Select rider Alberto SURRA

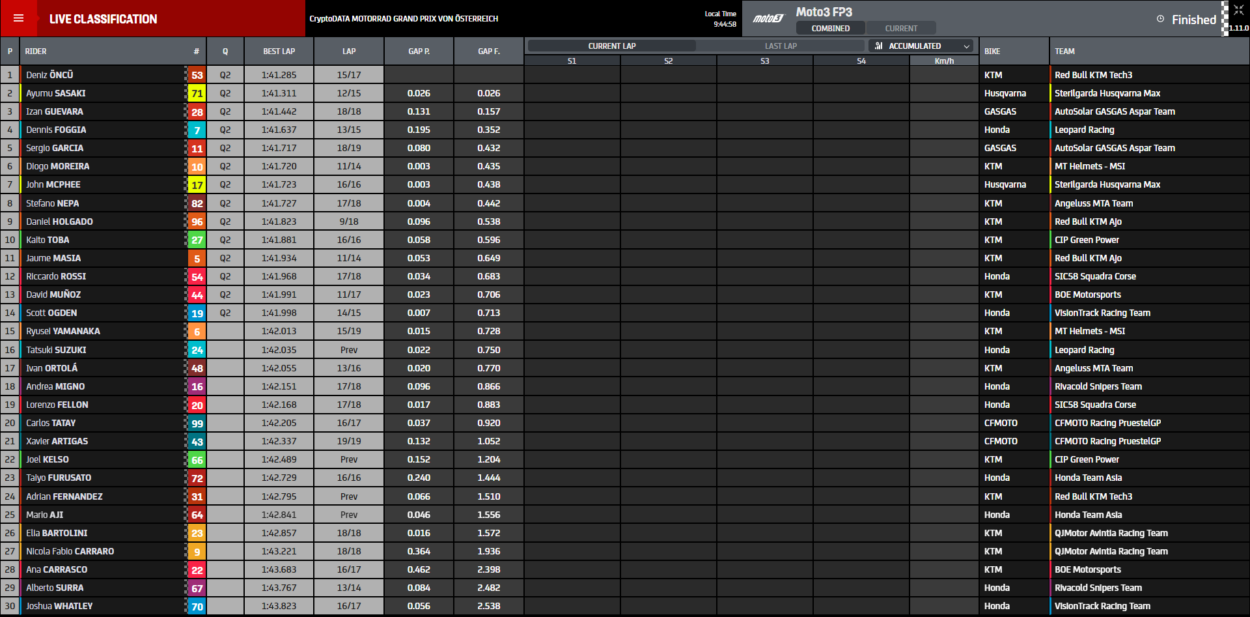(x=54, y=588)
